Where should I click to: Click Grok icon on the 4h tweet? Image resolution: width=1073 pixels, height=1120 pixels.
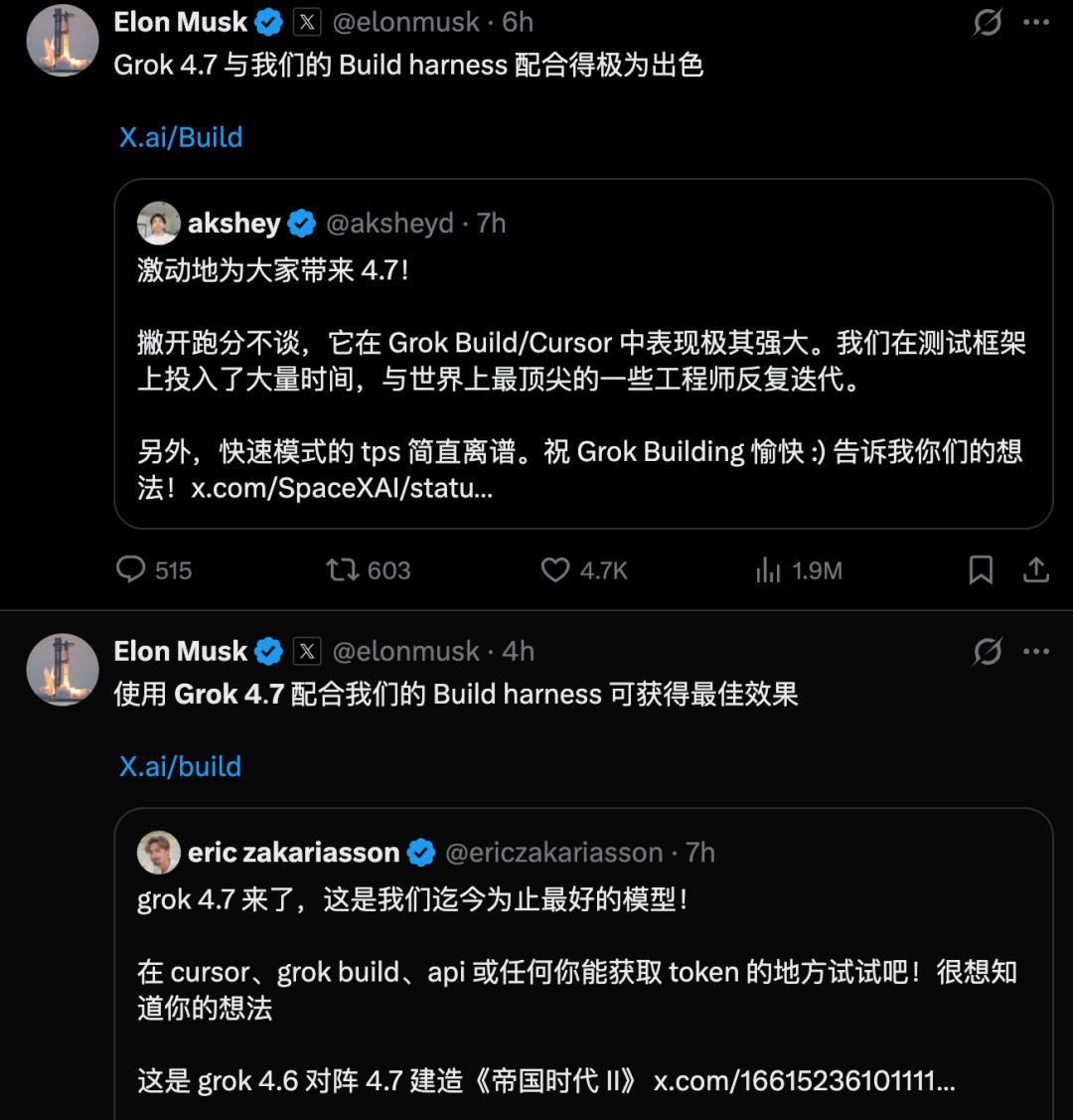988,652
